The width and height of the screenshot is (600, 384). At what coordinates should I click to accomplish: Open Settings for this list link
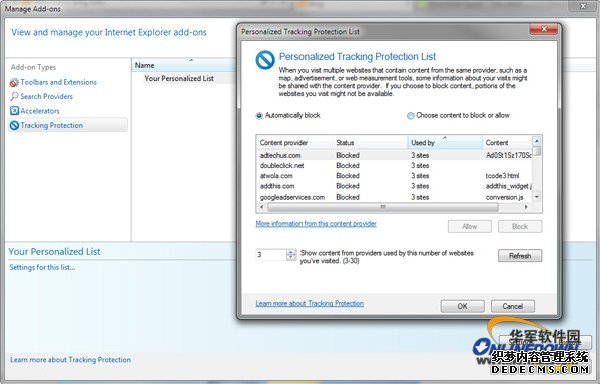[x=42, y=267]
